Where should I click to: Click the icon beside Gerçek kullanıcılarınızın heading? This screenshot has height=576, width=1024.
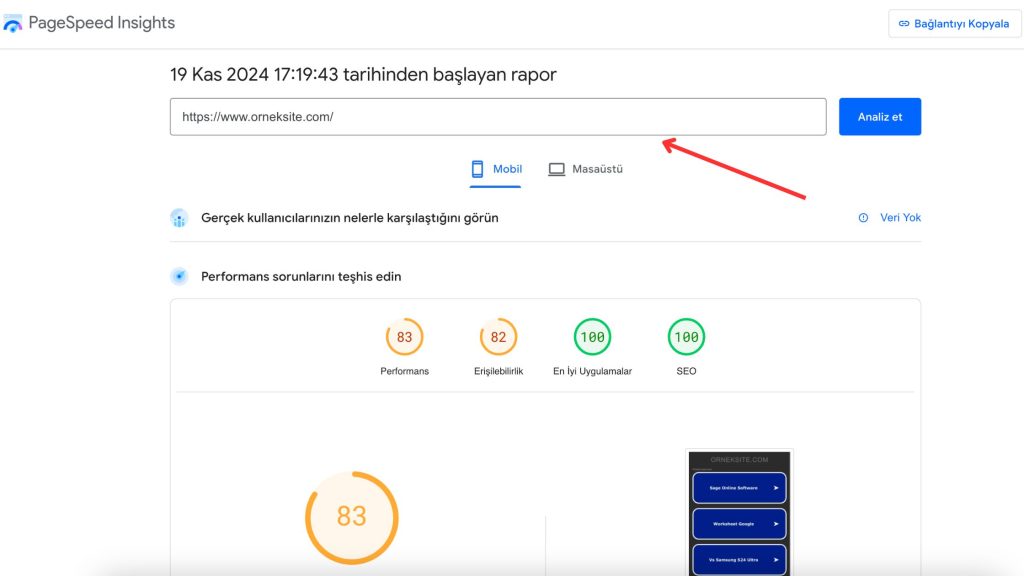pos(179,218)
